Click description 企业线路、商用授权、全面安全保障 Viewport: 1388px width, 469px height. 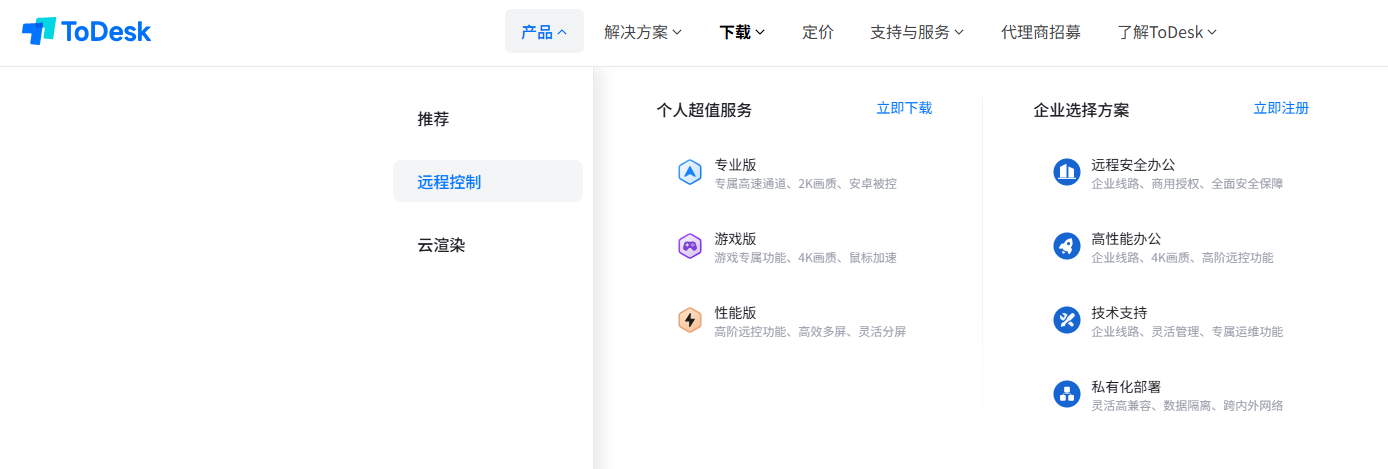[x=1187, y=184]
